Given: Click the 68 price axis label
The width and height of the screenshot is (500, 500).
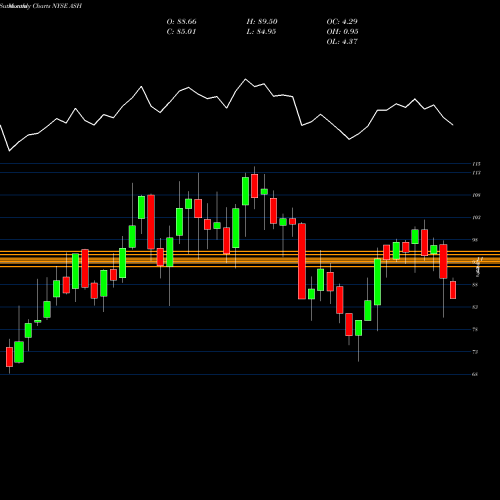Looking at the screenshot, I should 475,374.
